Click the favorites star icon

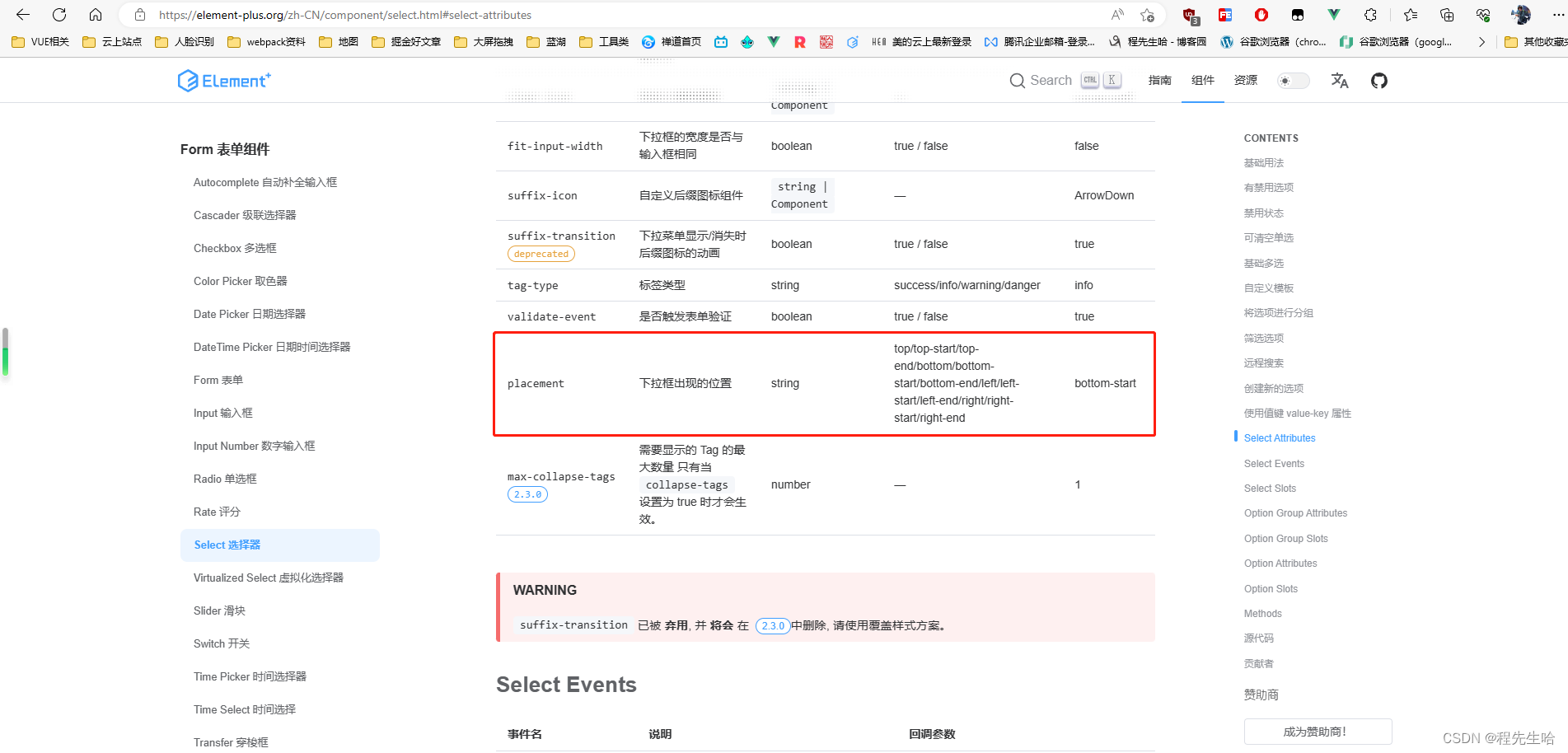(1410, 15)
